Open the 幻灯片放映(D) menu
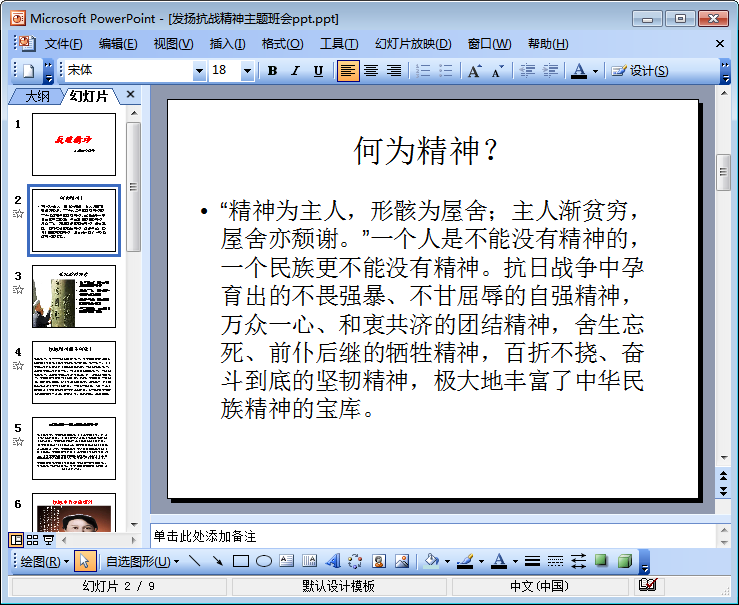739x605 pixels. [x=413, y=44]
